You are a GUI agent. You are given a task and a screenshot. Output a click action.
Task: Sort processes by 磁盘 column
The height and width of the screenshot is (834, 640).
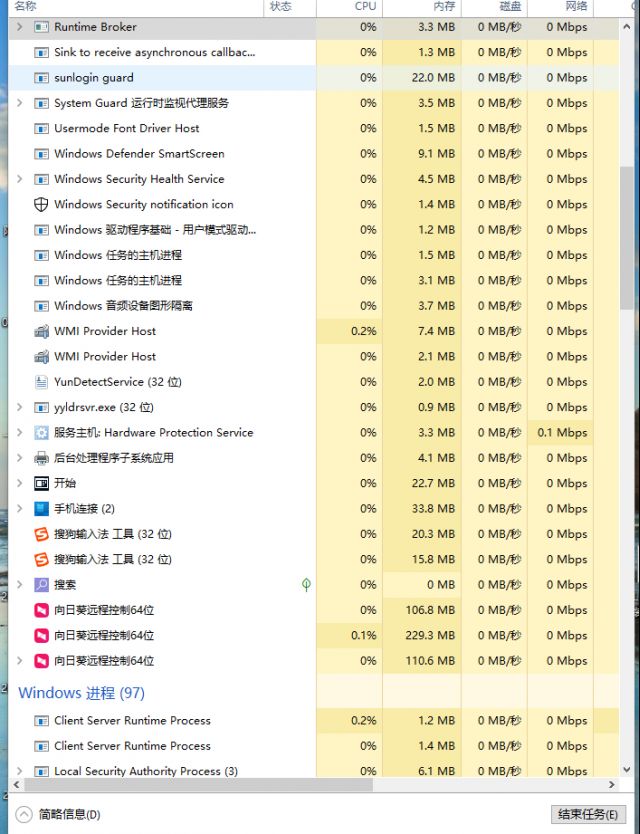494,7
